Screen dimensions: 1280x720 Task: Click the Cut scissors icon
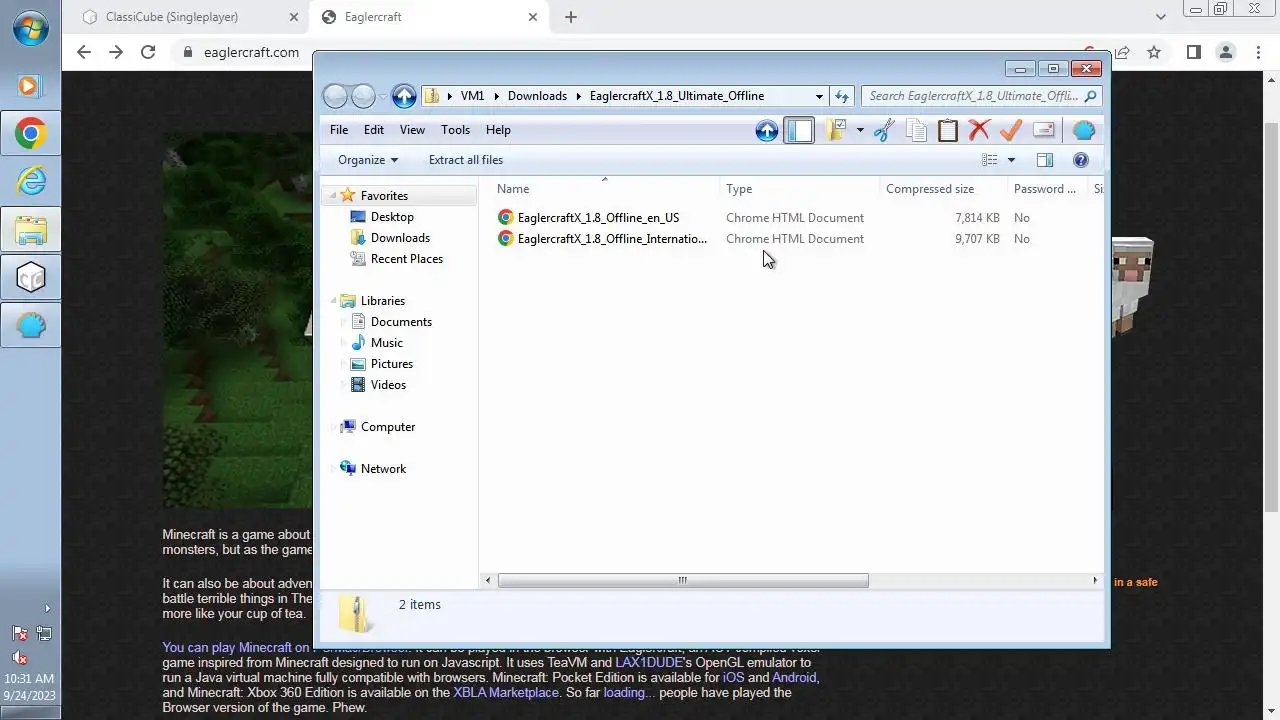[884, 130]
